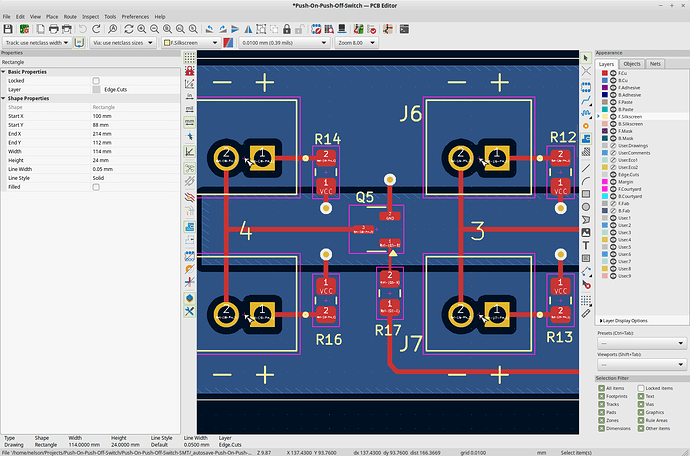Screen dimensions: 690x456
Task: Collapse the Basic Properties section
Action: [x=4, y=72]
